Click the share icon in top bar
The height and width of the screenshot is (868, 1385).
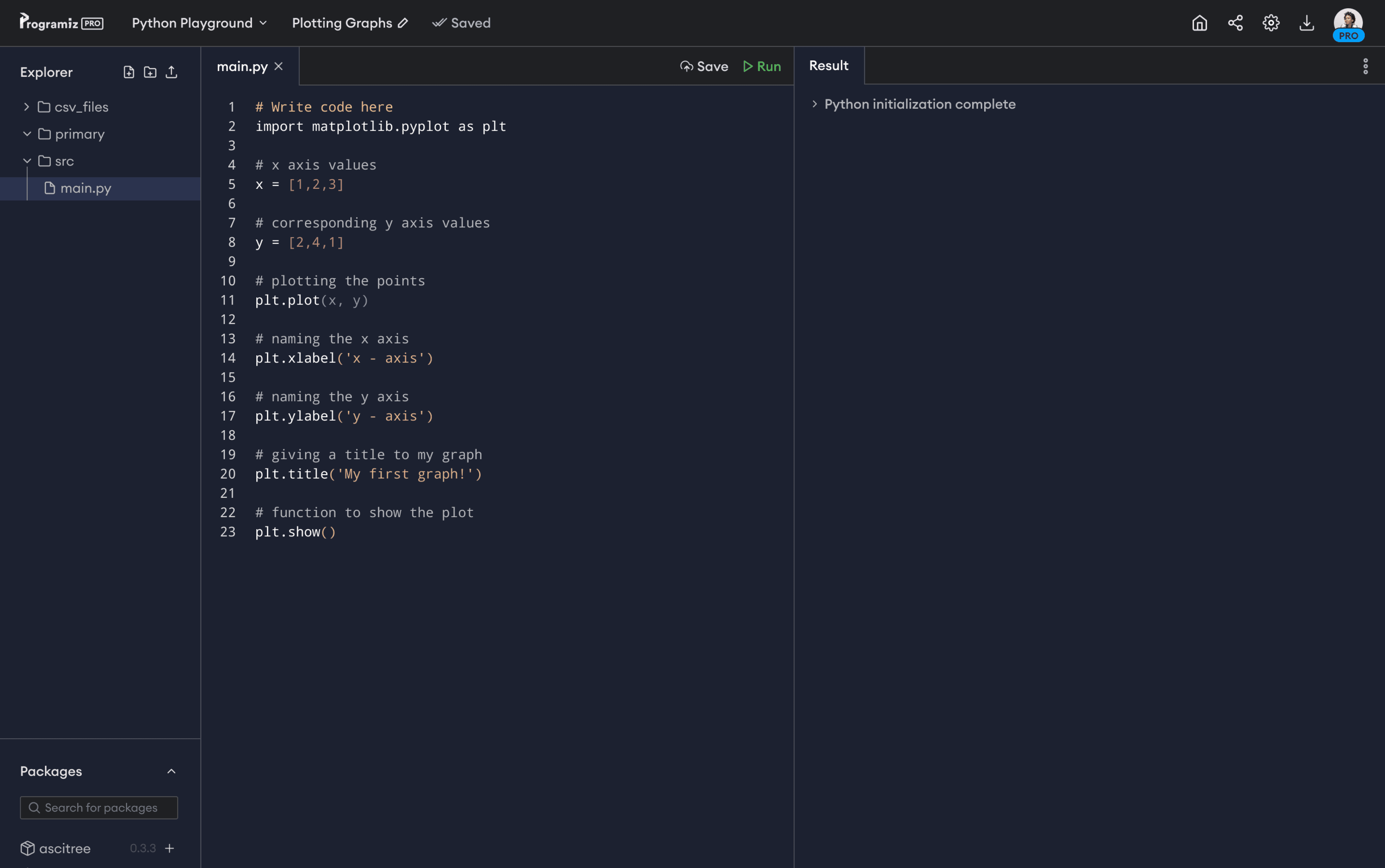point(1235,23)
